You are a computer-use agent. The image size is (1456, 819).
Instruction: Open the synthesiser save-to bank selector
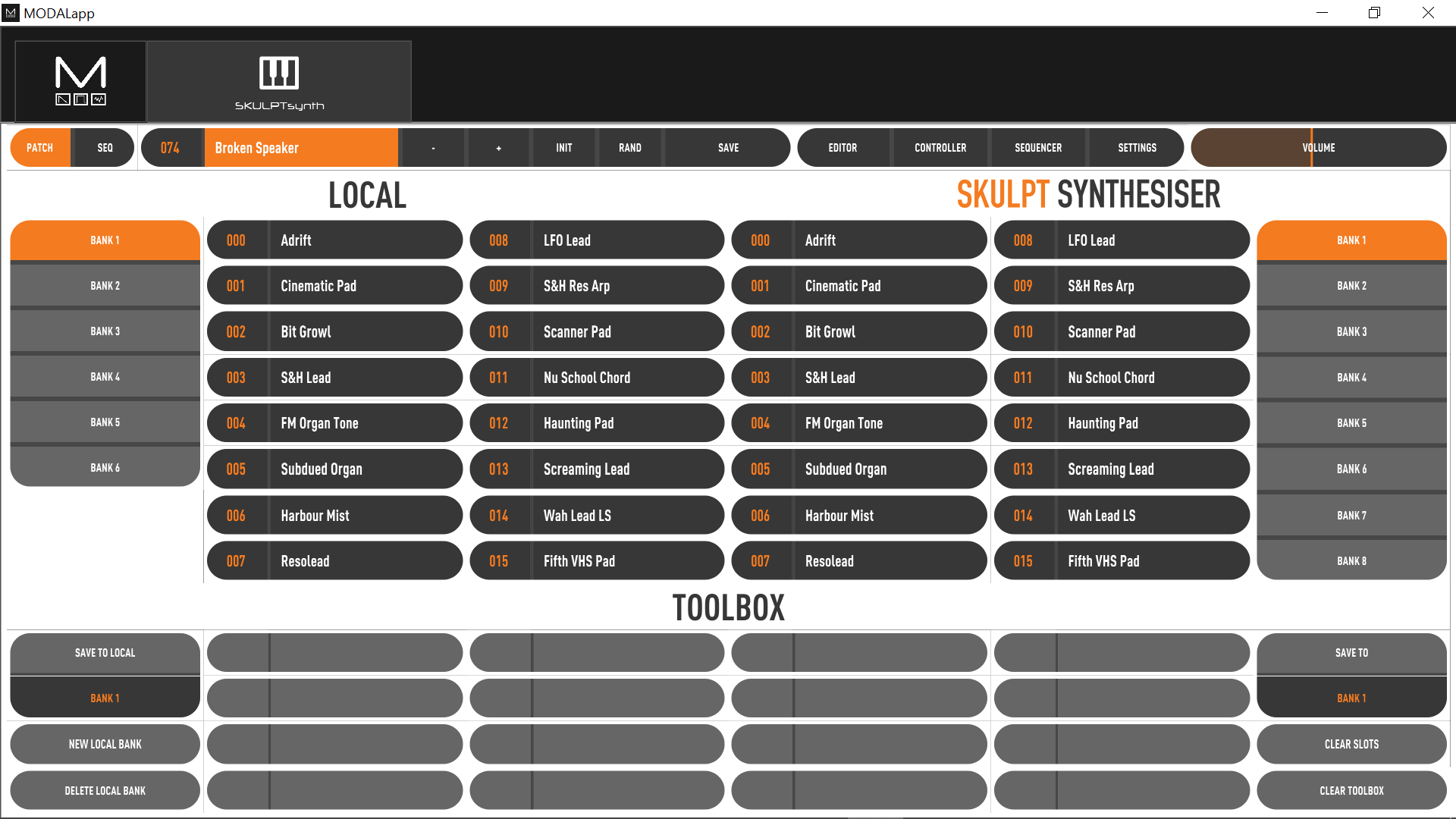pos(1351,698)
